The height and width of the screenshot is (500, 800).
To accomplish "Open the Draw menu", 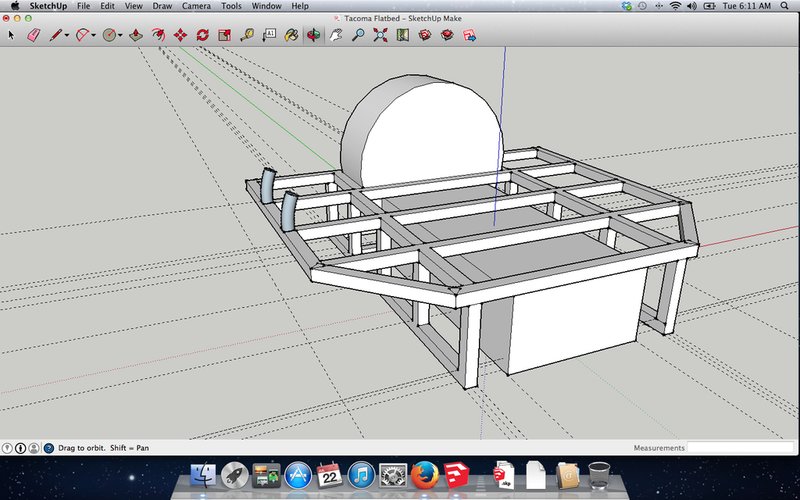I will 162,6.
